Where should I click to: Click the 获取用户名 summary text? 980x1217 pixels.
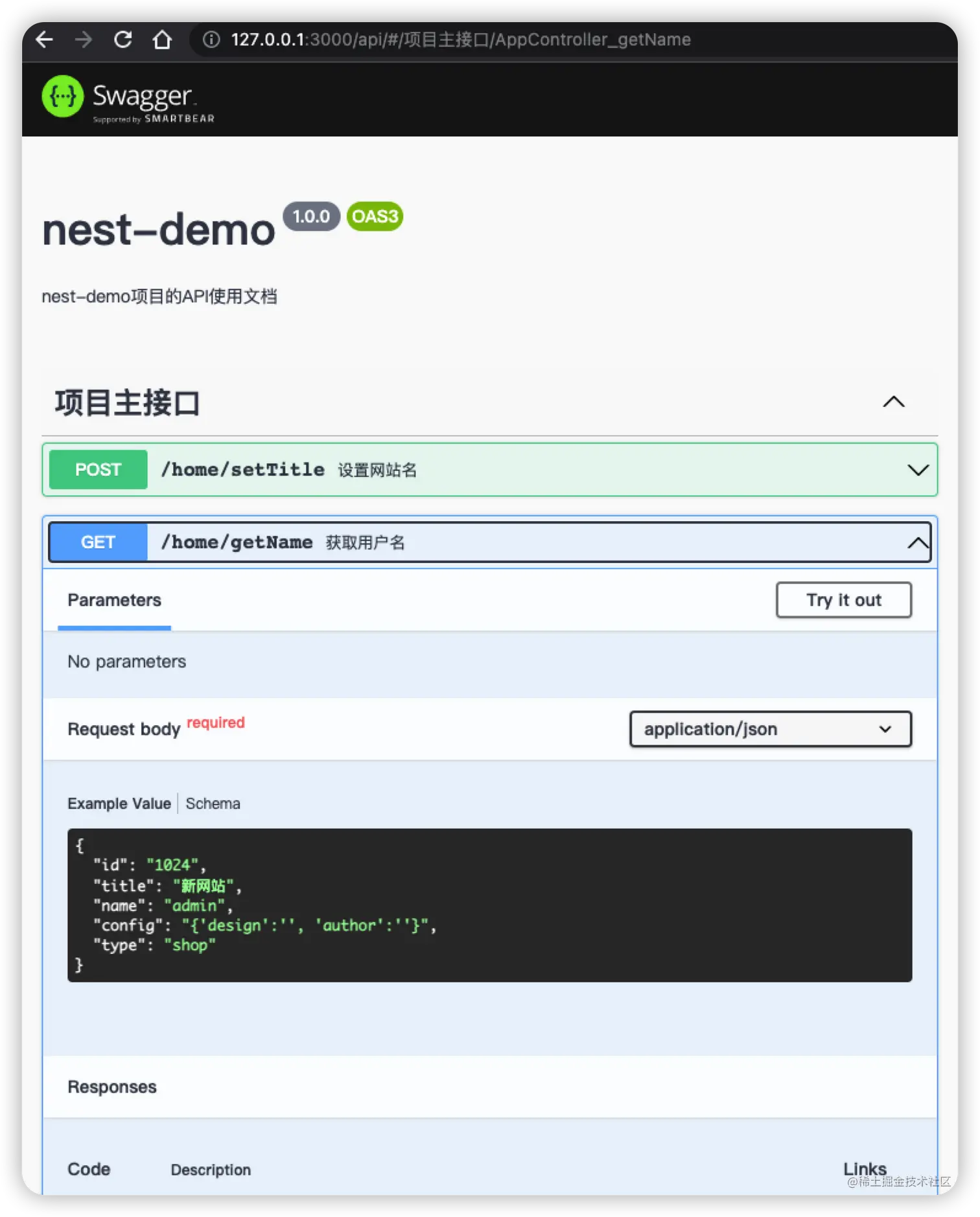tap(366, 542)
